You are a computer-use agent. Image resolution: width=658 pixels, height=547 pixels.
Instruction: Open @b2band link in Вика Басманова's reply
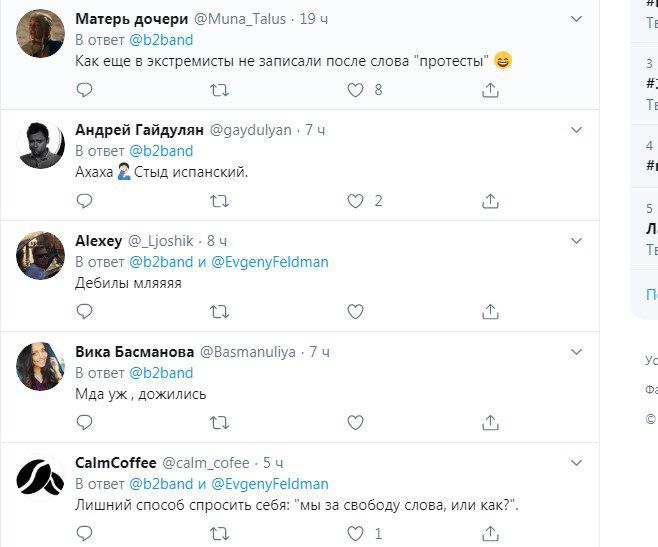click(161, 373)
